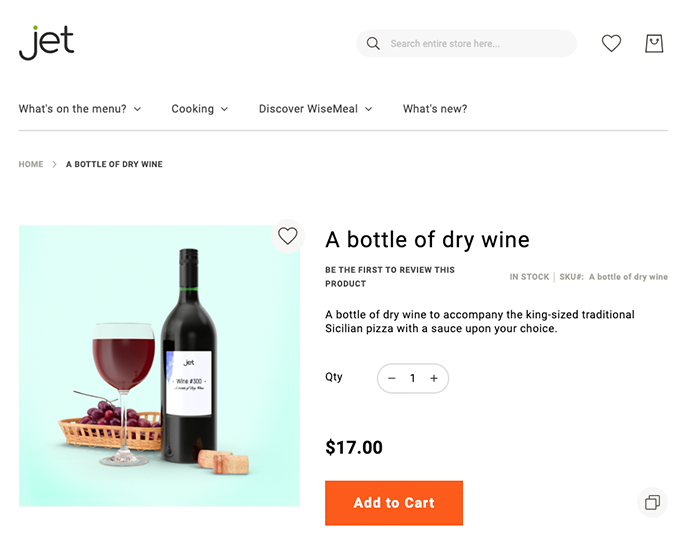Click the Add to Cart button

(394, 503)
